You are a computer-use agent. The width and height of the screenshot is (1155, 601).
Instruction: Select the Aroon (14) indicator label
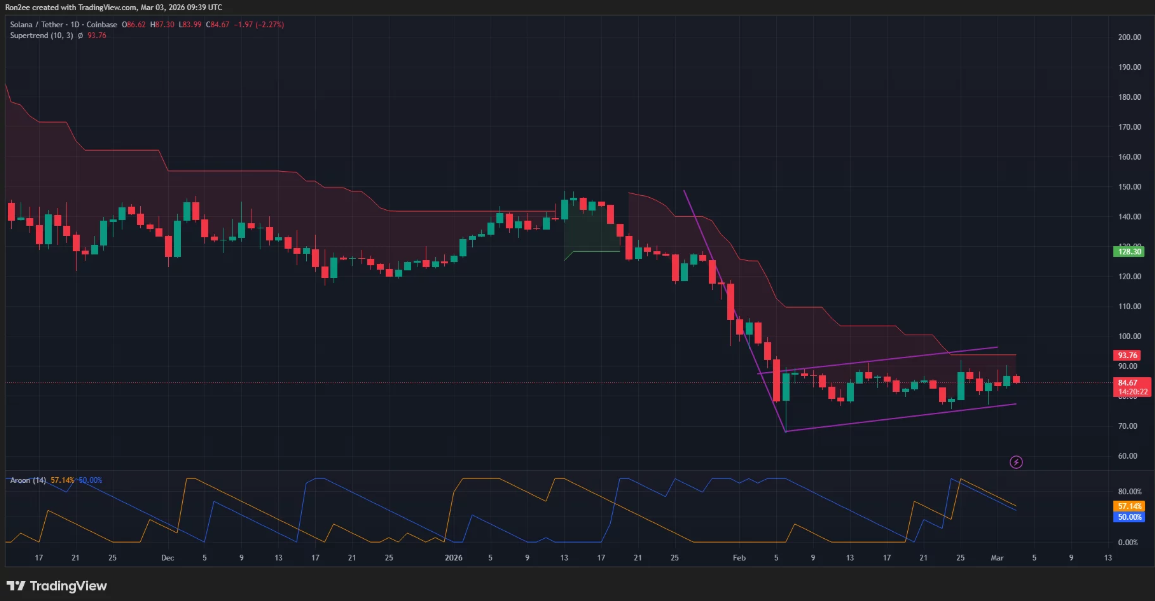point(25,481)
